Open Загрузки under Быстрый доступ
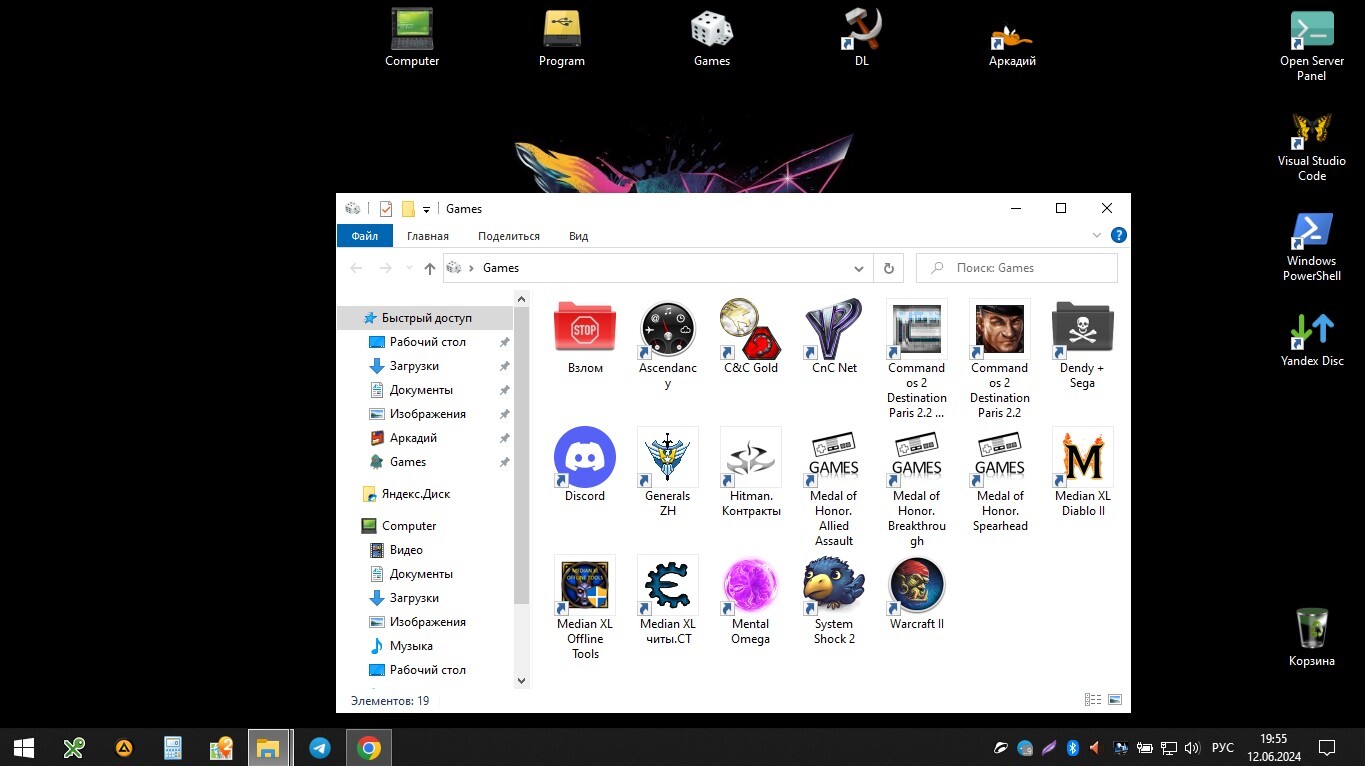The image size is (1365, 766). (414, 366)
